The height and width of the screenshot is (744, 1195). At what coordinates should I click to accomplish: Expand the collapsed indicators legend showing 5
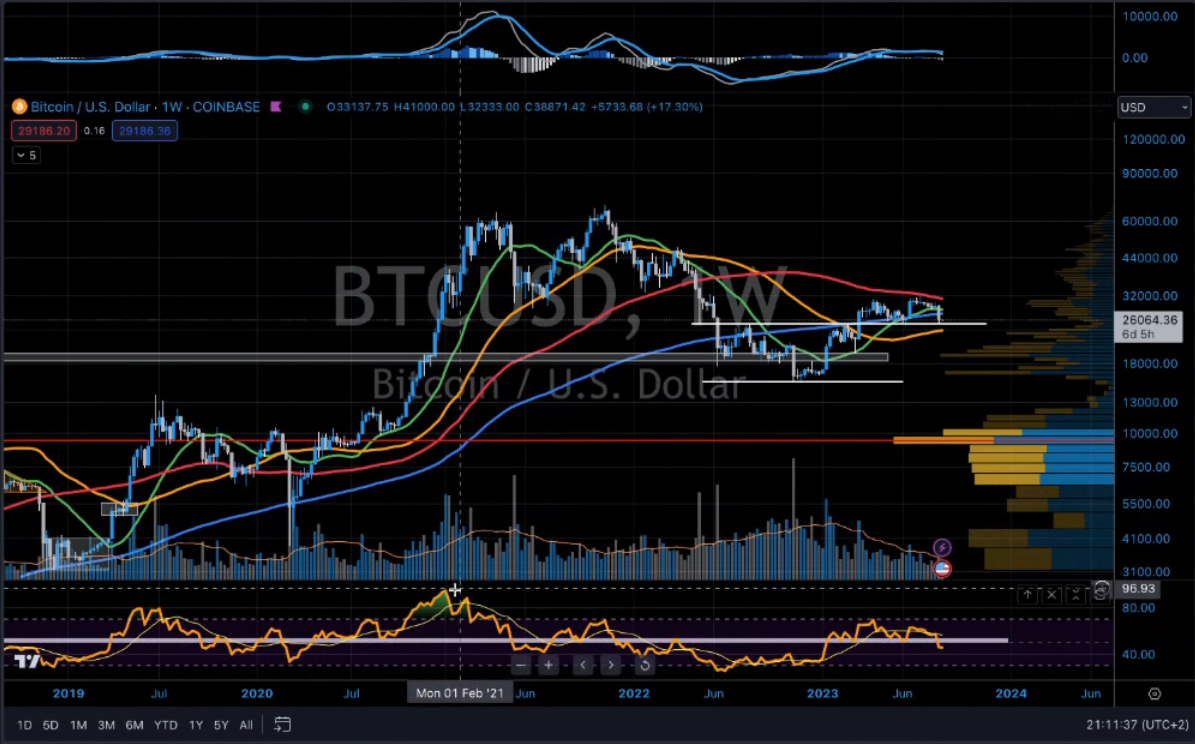pyautogui.click(x=26, y=155)
